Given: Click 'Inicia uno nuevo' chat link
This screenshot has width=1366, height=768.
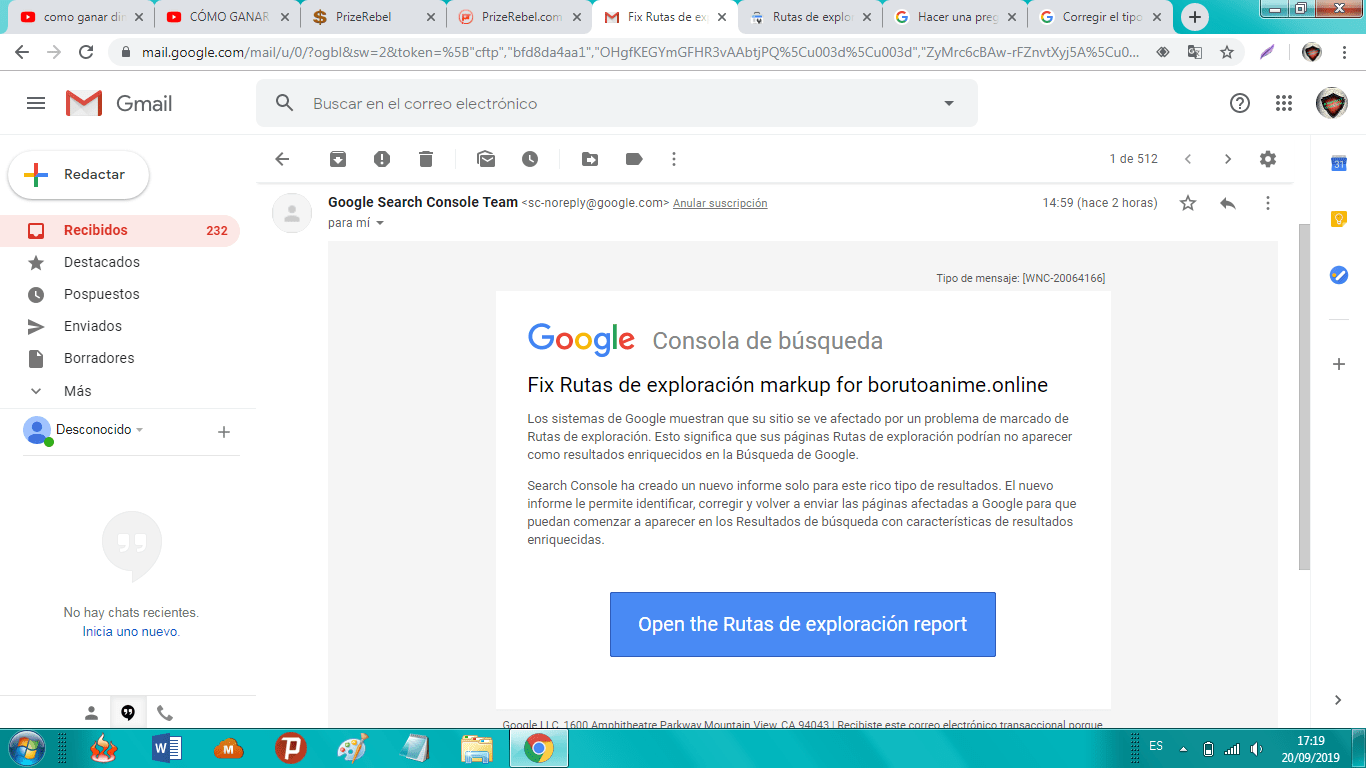Looking at the screenshot, I should click(131, 632).
